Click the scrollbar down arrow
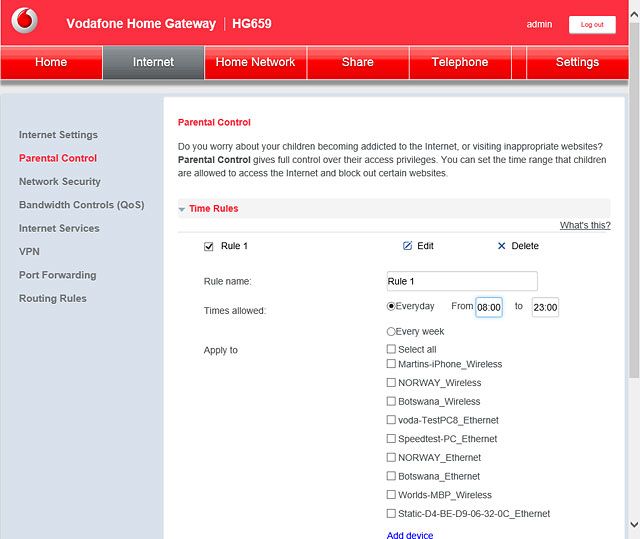Viewport: 640px width, 539px height. coord(634,524)
